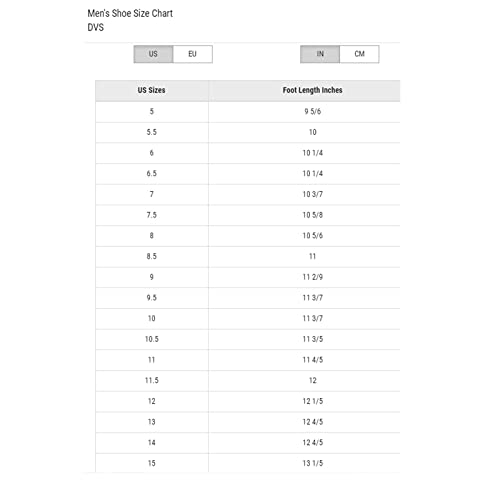Click the Foot Length Inches header
Image resolution: width=500 pixels, height=500 pixels.
coord(312,90)
